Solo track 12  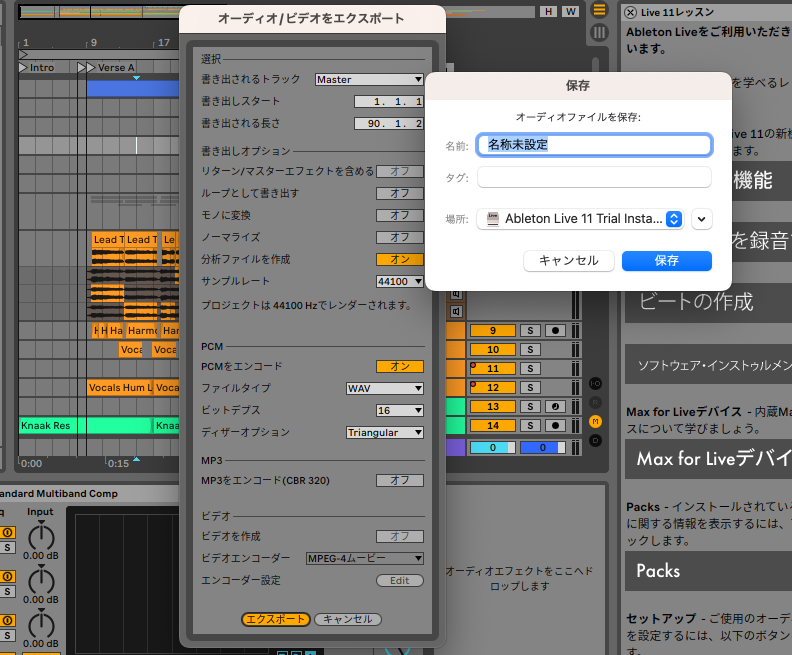point(530,388)
